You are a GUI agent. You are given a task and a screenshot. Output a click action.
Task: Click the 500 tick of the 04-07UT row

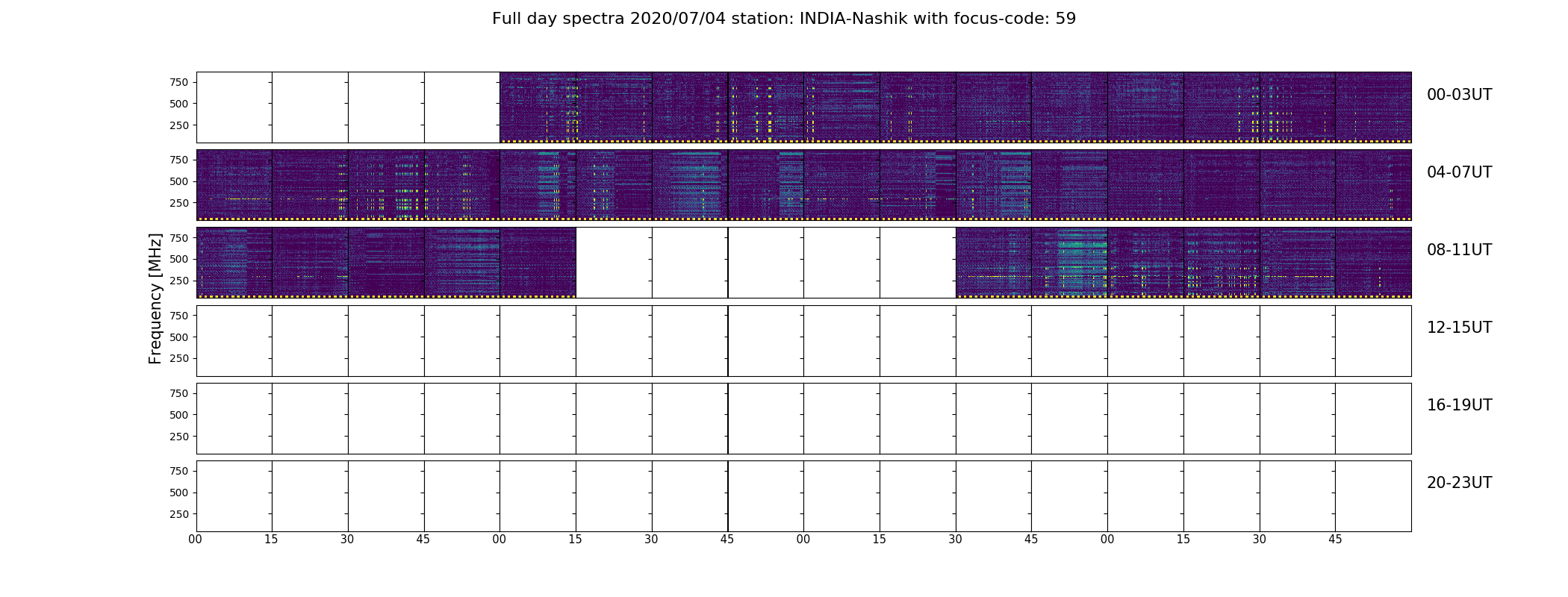[178, 181]
